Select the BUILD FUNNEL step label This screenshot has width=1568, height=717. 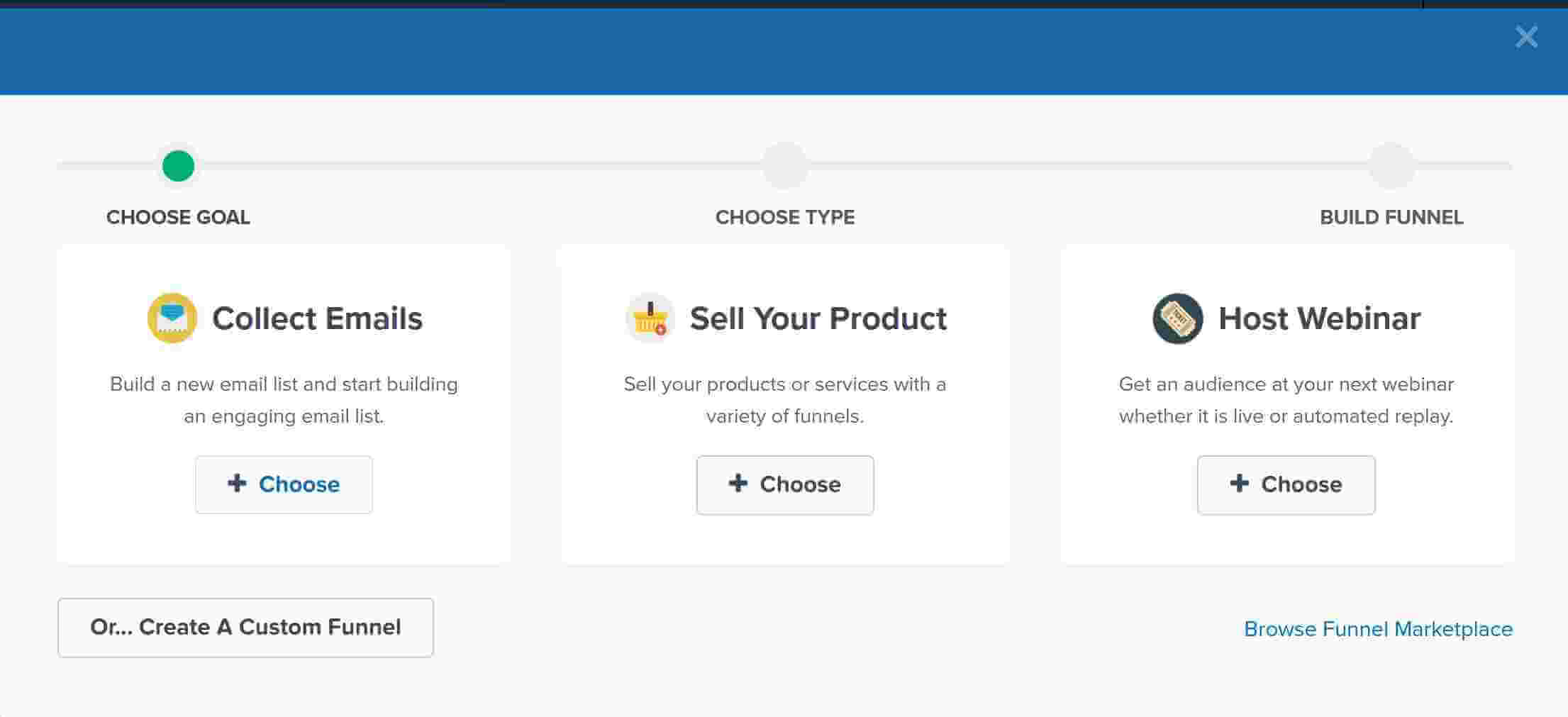[x=1391, y=218]
